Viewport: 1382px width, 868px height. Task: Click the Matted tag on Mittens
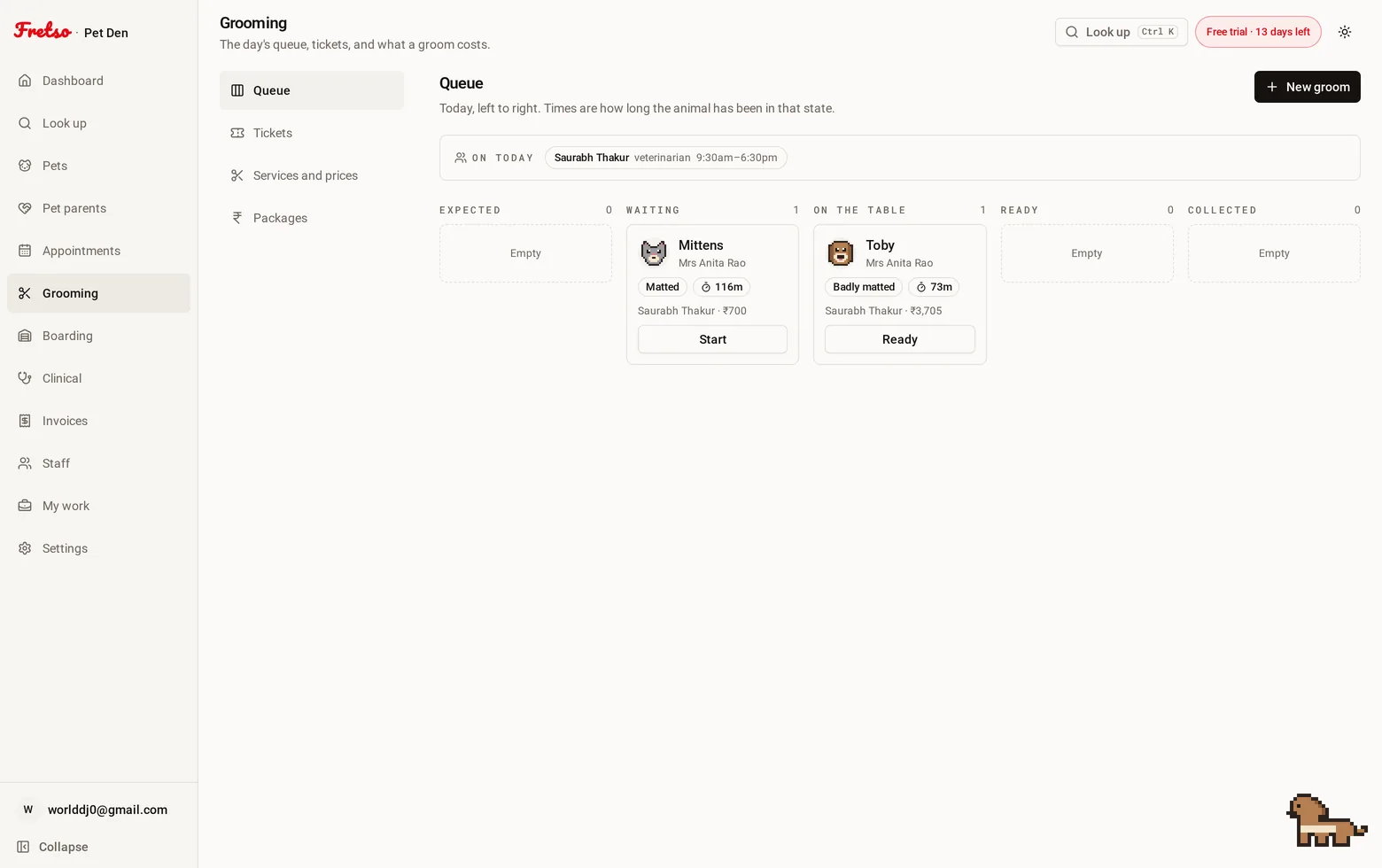tap(663, 287)
